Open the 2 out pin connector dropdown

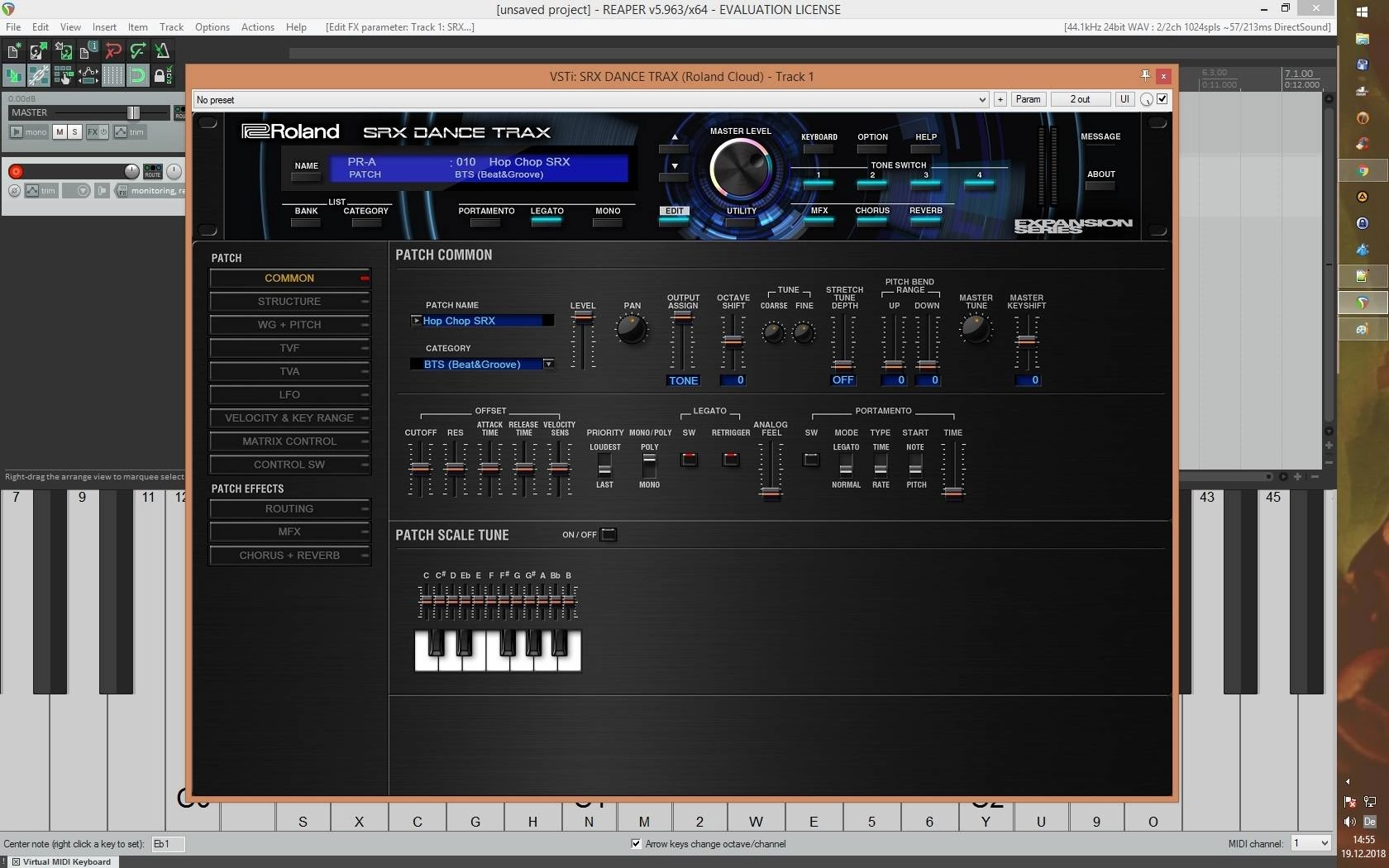[x=1080, y=99]
